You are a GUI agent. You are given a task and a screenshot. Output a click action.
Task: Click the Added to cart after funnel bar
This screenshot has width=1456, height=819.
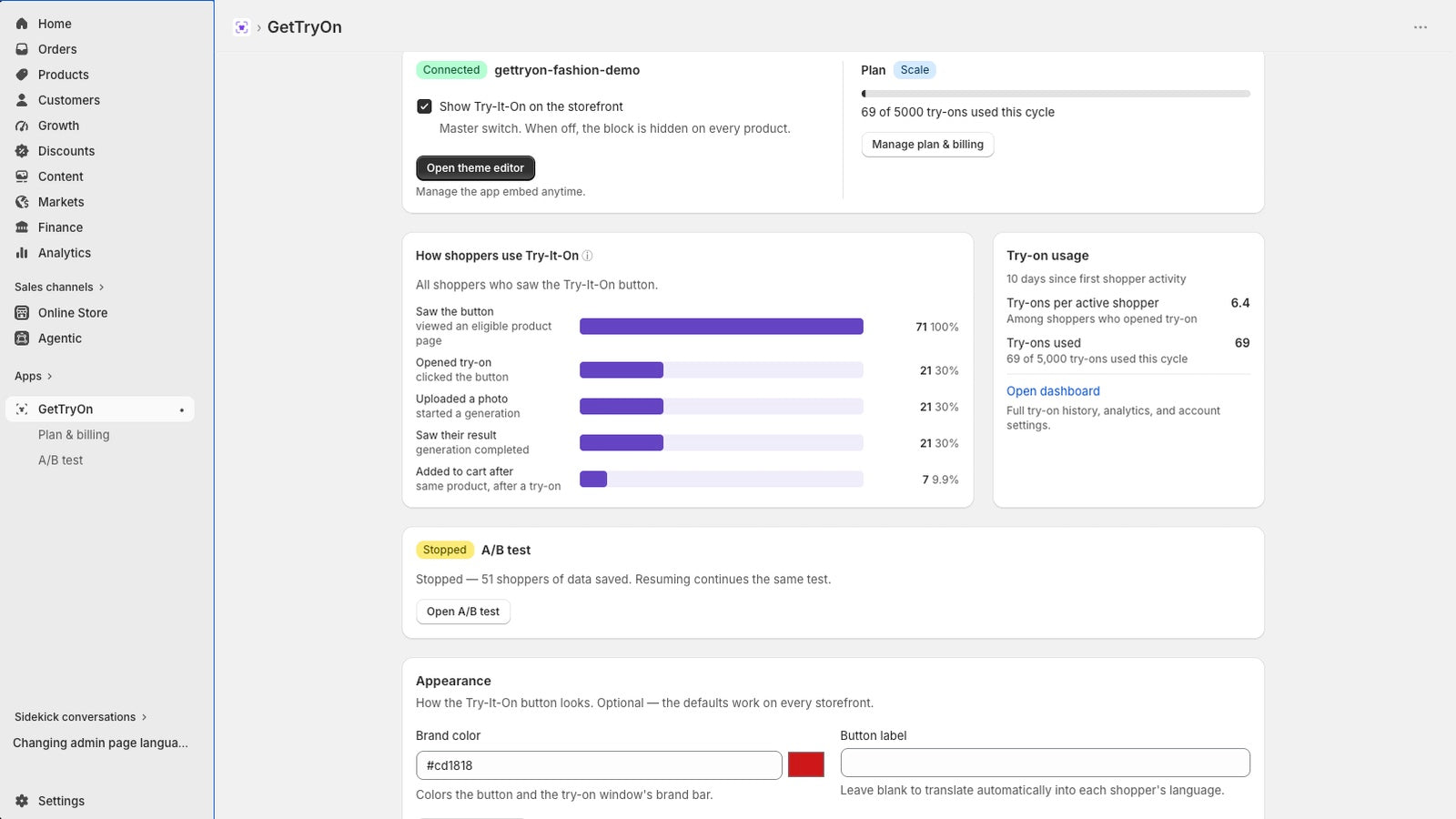(722, 480)
